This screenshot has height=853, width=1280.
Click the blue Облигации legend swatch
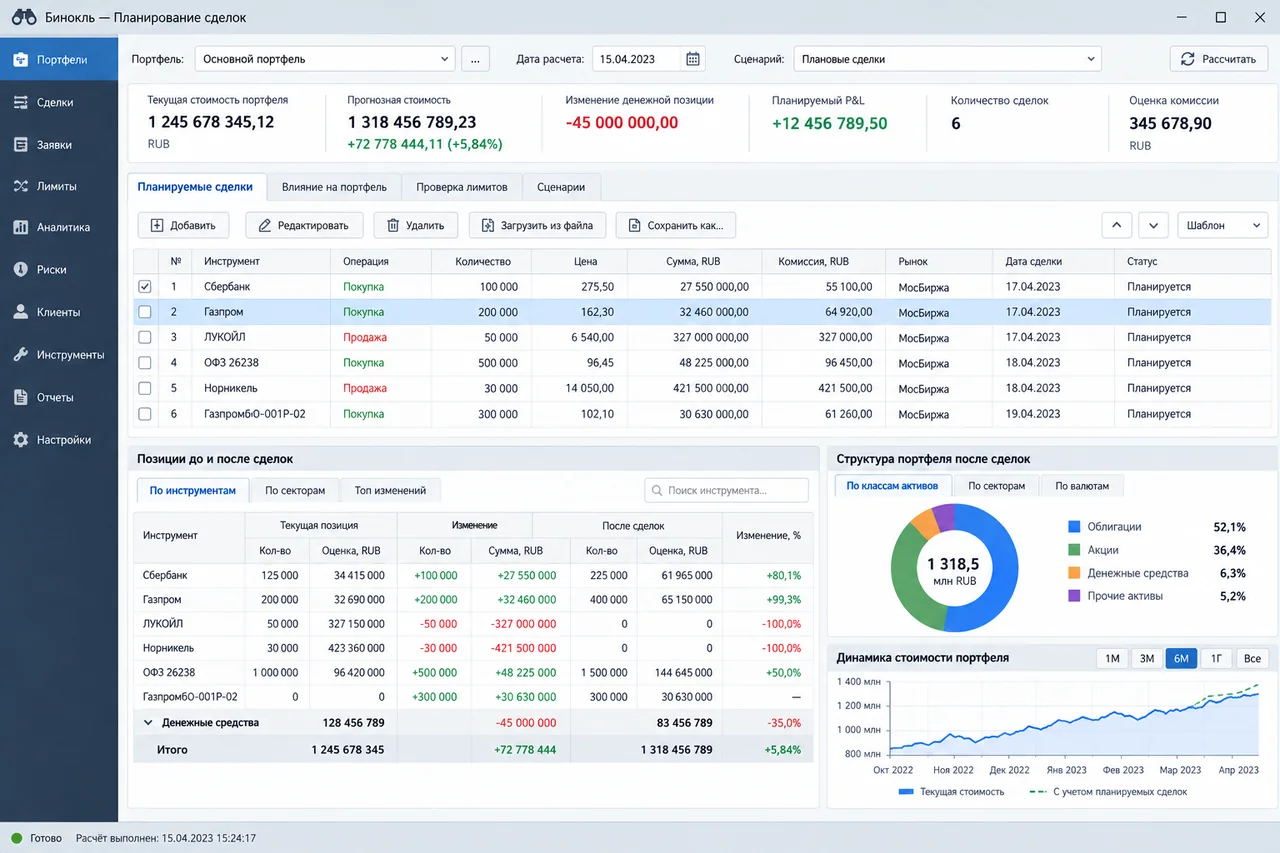[1074, 526]
